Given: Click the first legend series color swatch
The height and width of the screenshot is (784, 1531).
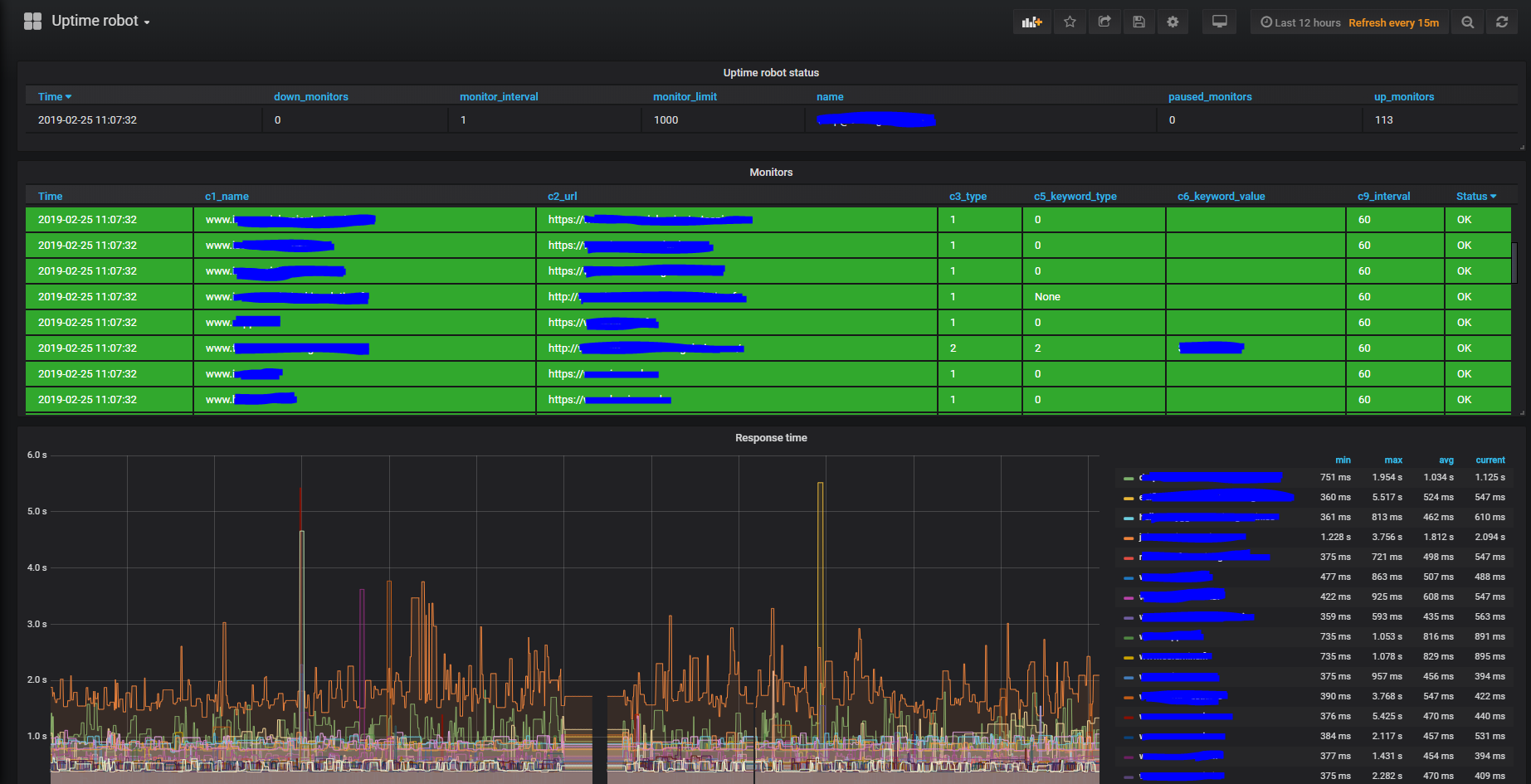Looking at the screenshot, I should (x=1129, y=479).
